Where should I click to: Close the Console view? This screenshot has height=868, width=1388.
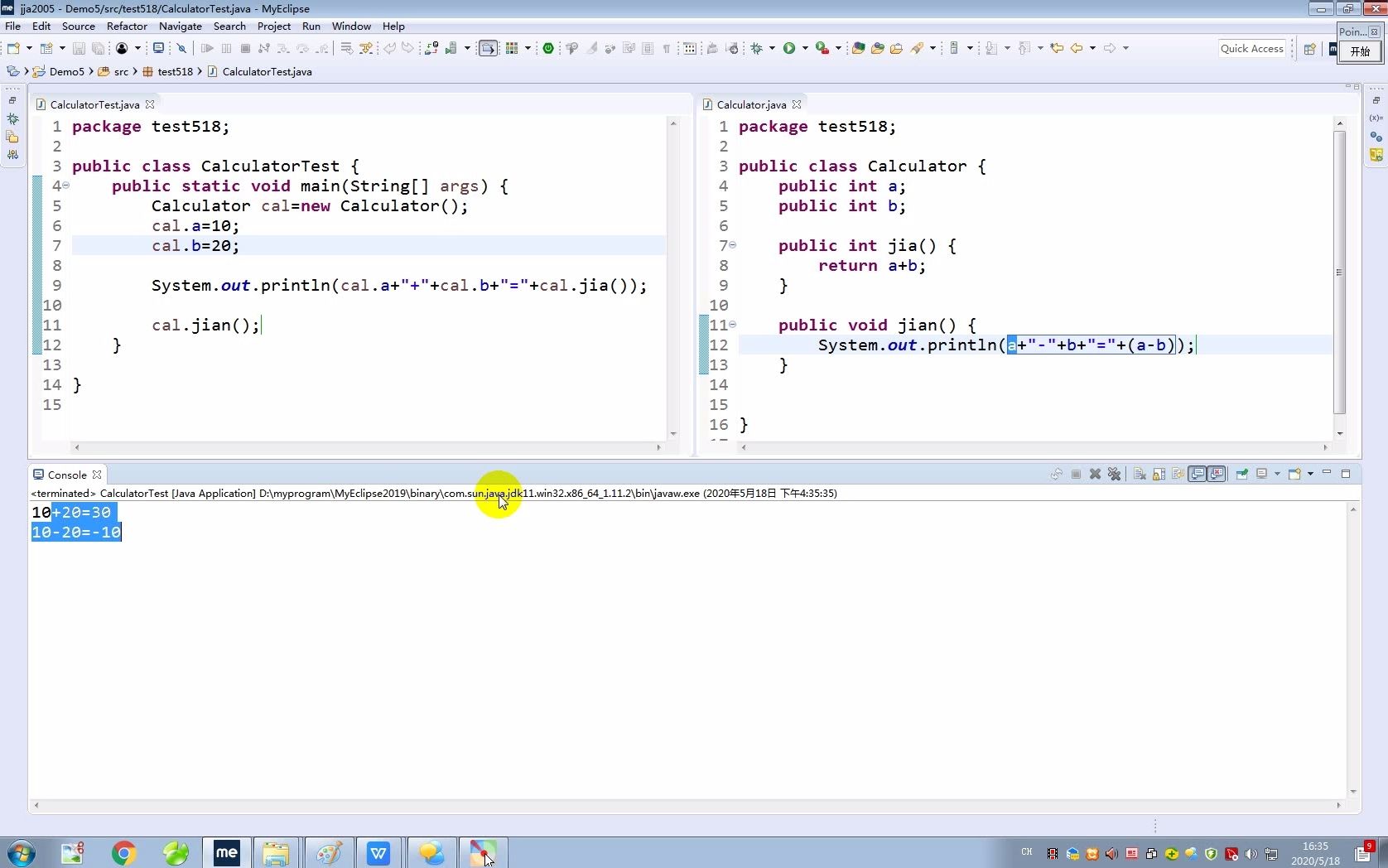[x=97, y=475]
